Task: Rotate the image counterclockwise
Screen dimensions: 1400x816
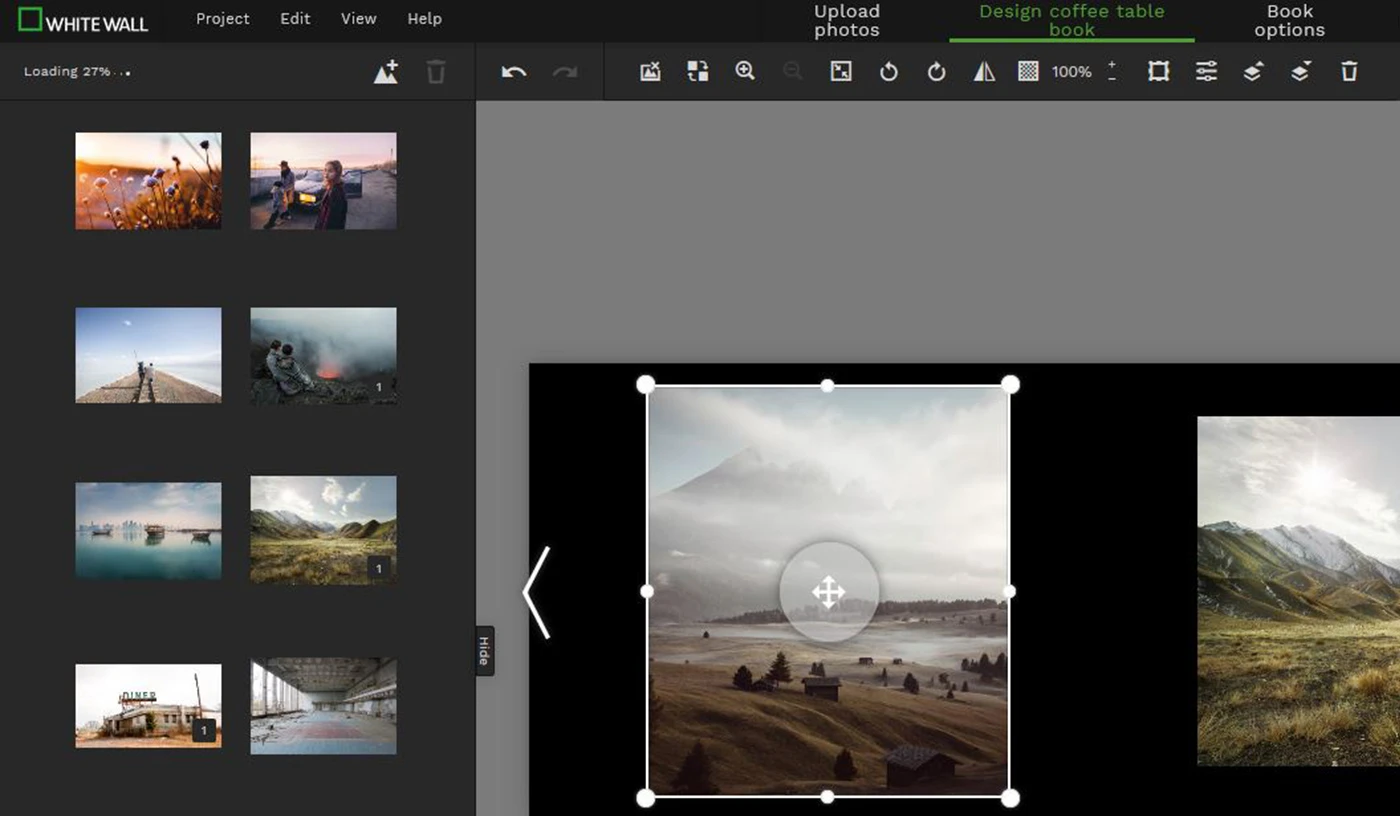Action: [888, 72]
